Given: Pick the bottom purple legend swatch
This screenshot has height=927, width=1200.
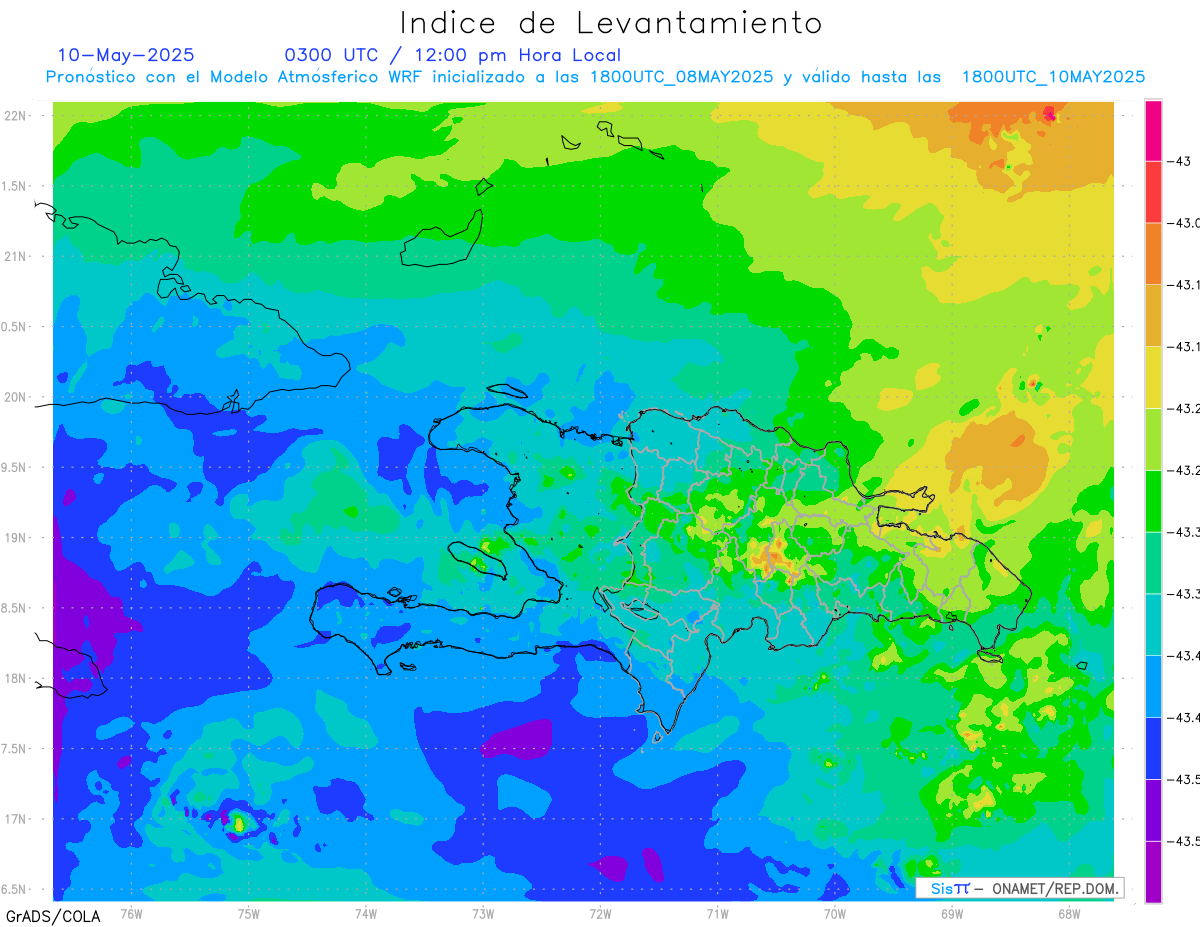Looking at the screenshot, I should (1153, 871).
